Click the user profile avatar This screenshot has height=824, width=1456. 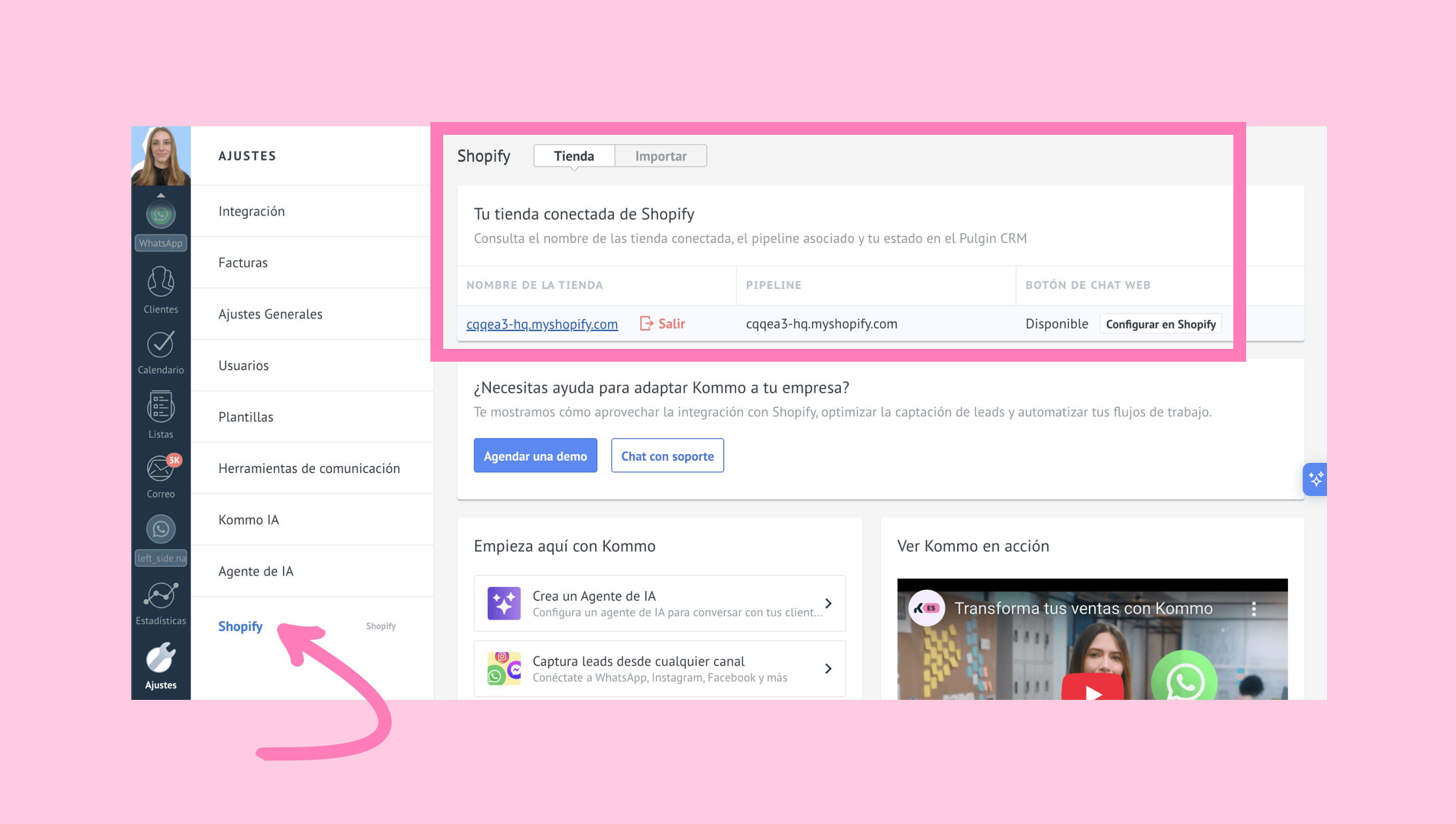161,156
